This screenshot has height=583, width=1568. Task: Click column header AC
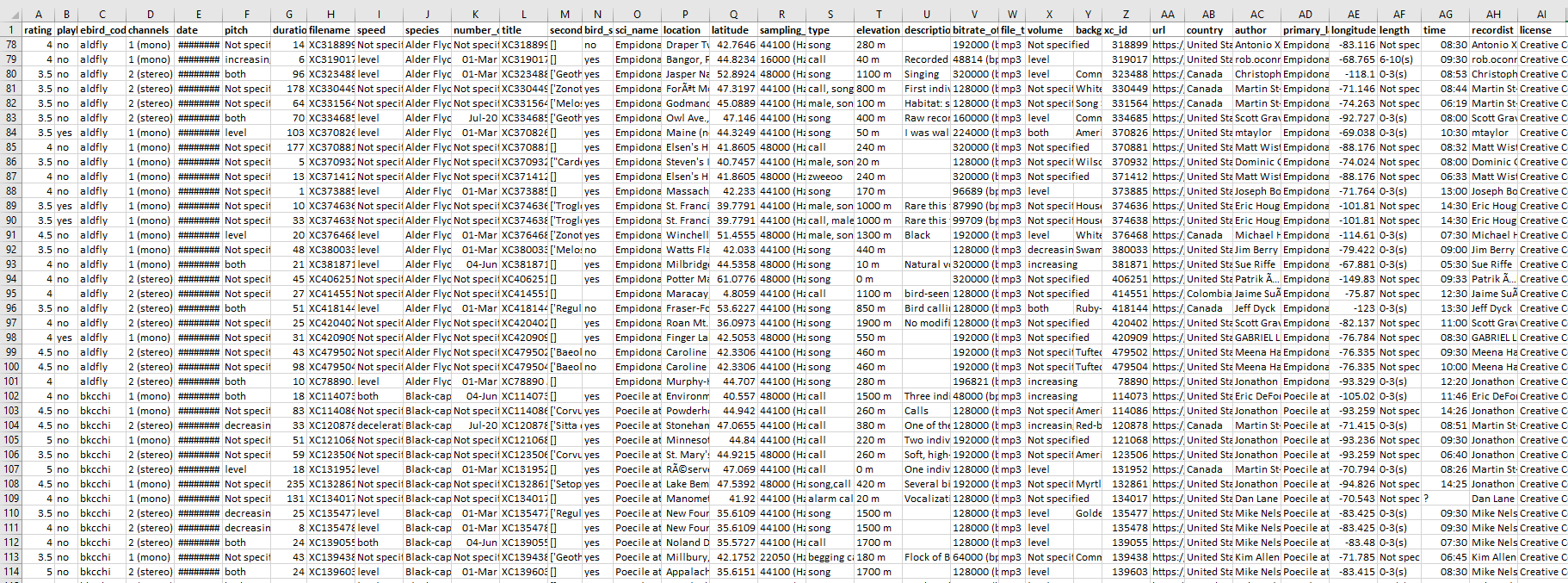pyautogui.click(x=1257, y=14)
